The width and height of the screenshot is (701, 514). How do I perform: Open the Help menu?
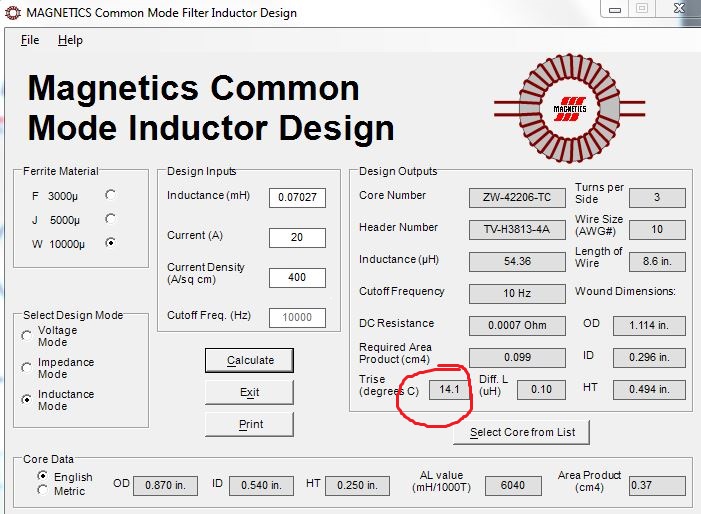70,40
